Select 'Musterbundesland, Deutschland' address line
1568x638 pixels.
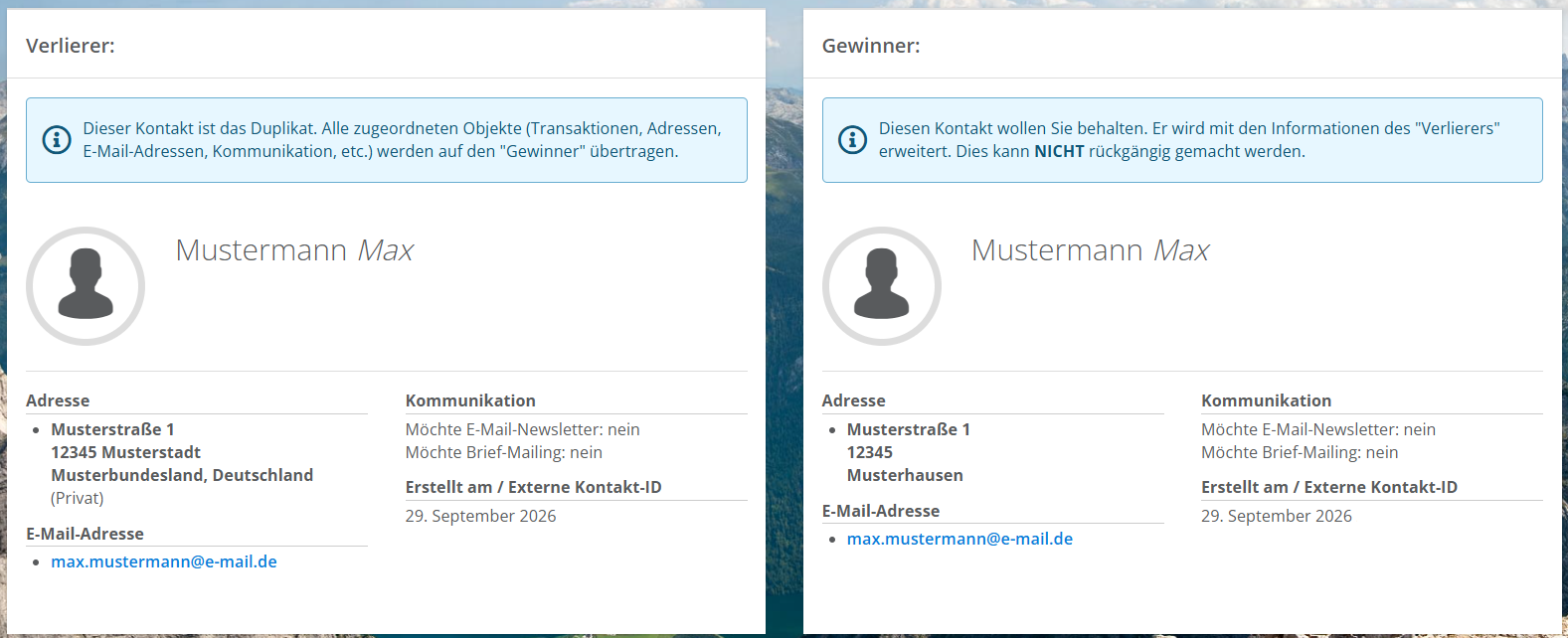tap(182, 475)
